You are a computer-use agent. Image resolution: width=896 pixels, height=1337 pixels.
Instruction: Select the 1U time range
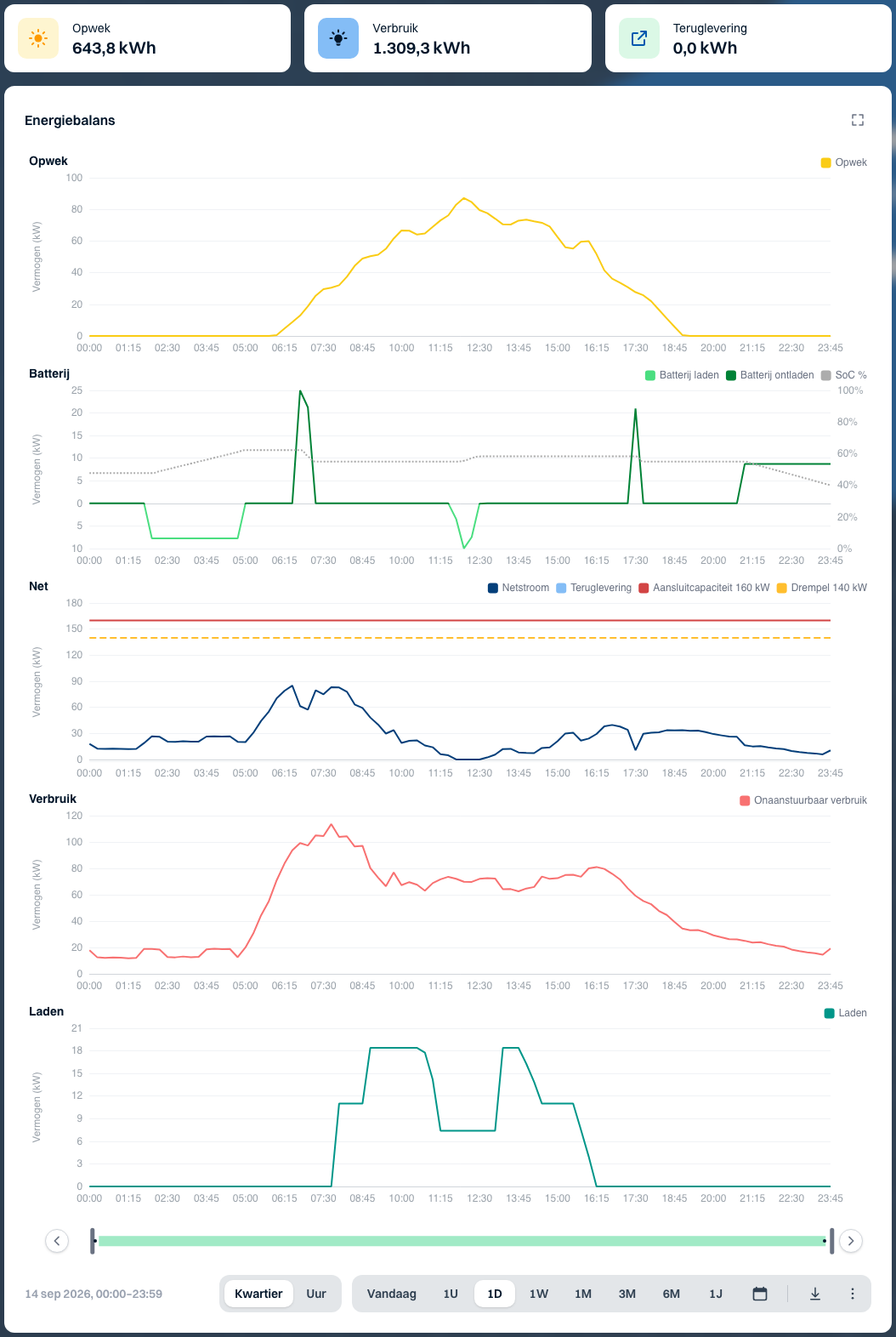tap(451, 1294)
